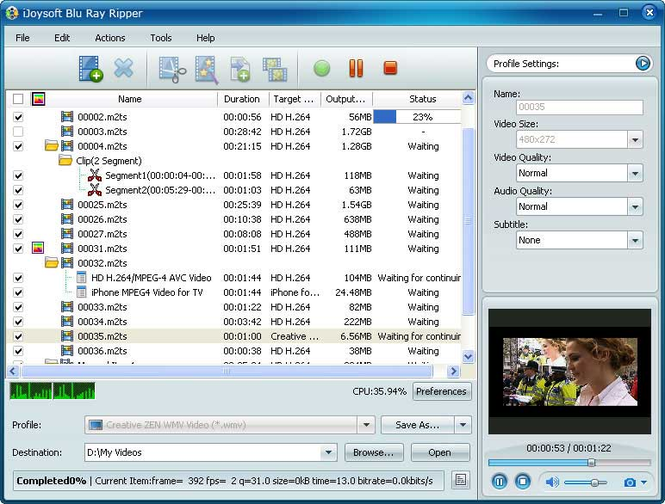Open the Actions menu
The height and width of the screenshot is (504, 665).
tap(110, 38)
